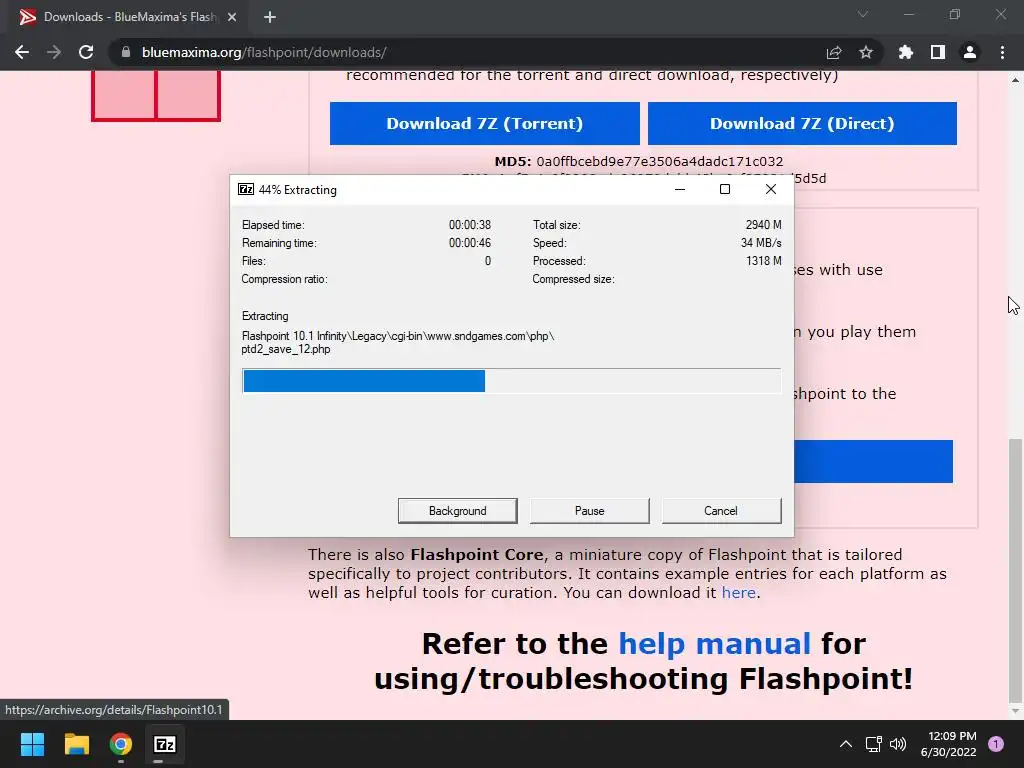Open the volume speaker tray icon
Screen dimensions: 1024x768
click(898, 744)
